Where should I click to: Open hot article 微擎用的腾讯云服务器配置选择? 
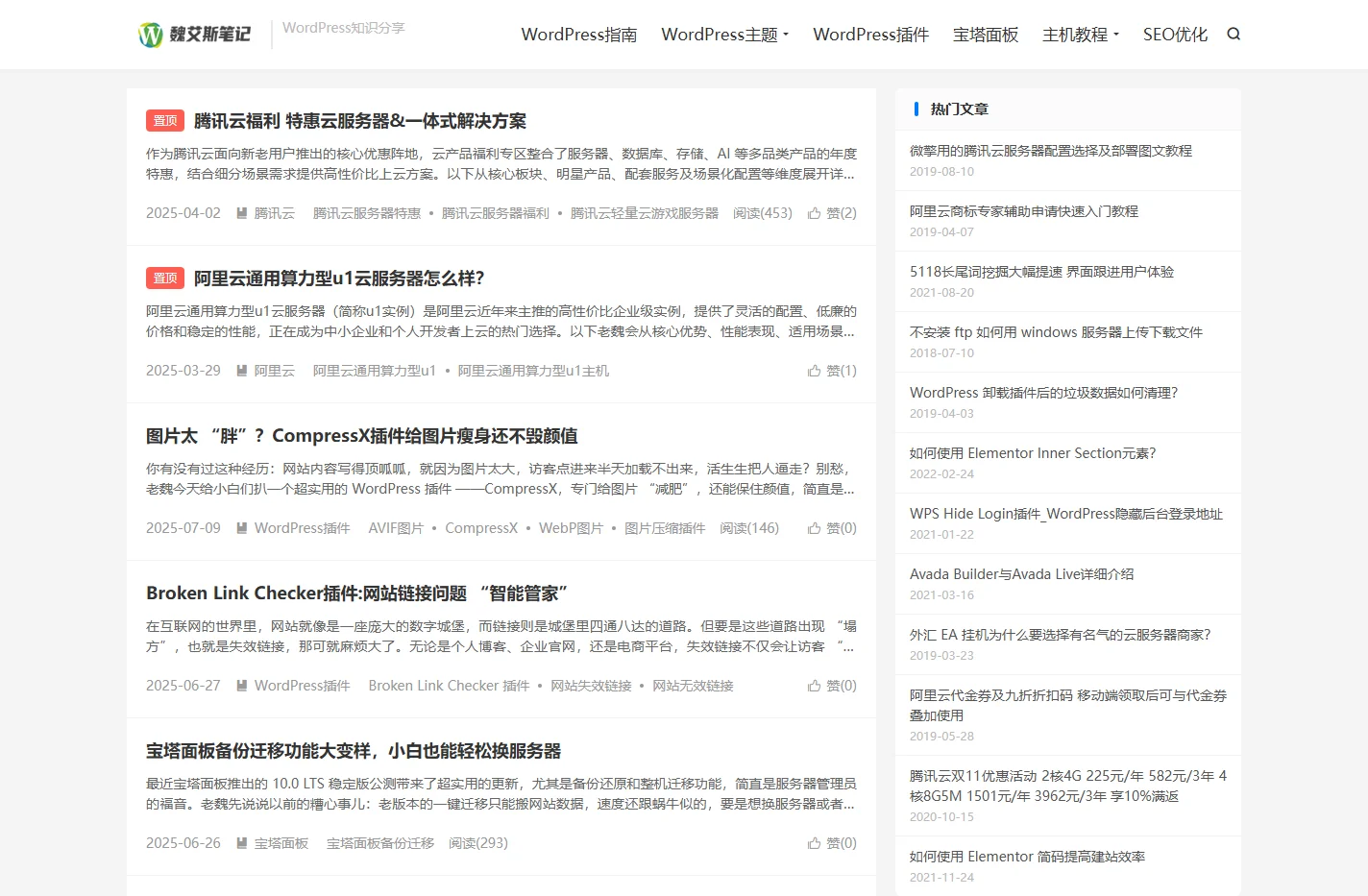point(1051,151)
